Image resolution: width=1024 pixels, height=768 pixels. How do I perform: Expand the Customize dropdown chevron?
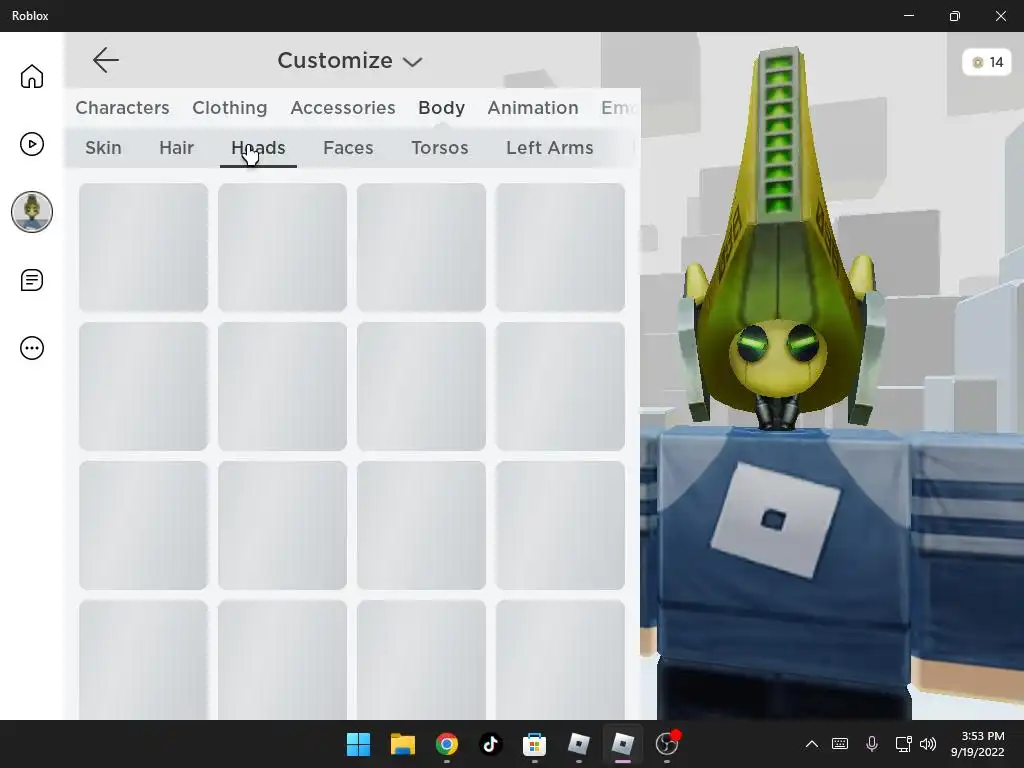412,62
